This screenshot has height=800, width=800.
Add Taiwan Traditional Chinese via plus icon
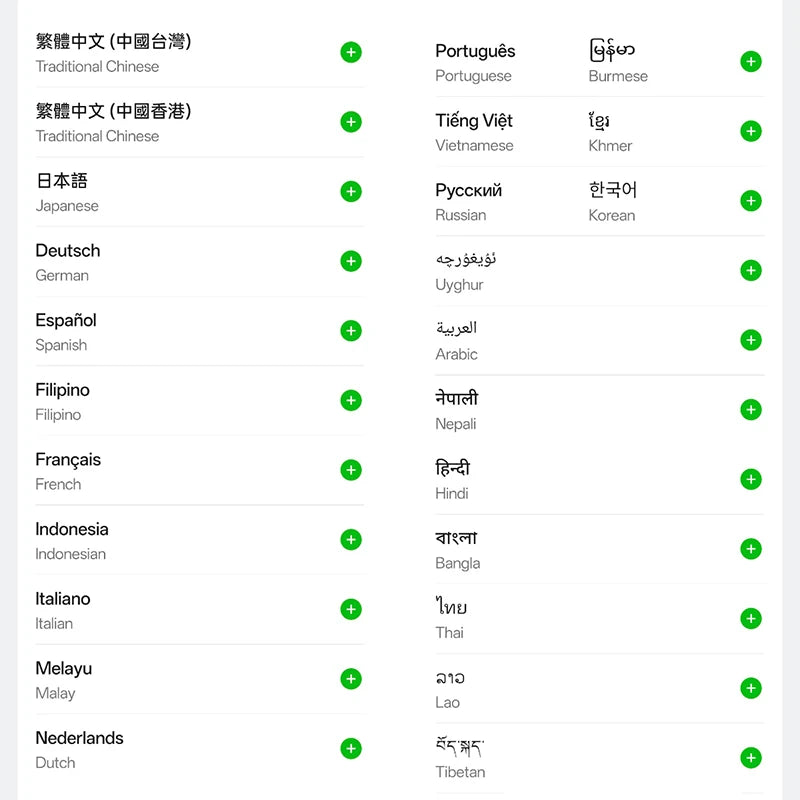351,52
